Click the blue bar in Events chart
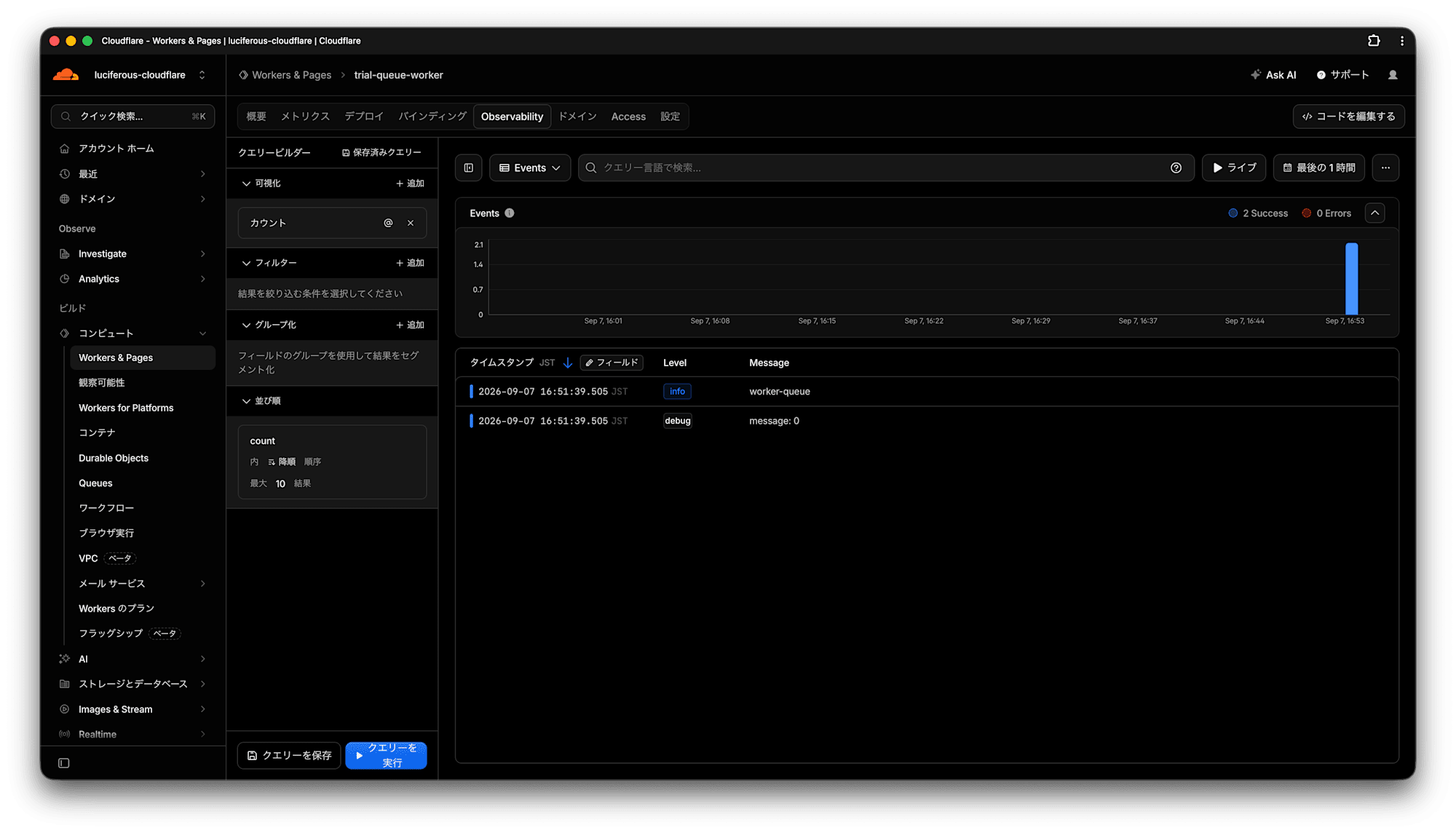Screen dimensions: 1456x833 click(x=1351, y=279)
